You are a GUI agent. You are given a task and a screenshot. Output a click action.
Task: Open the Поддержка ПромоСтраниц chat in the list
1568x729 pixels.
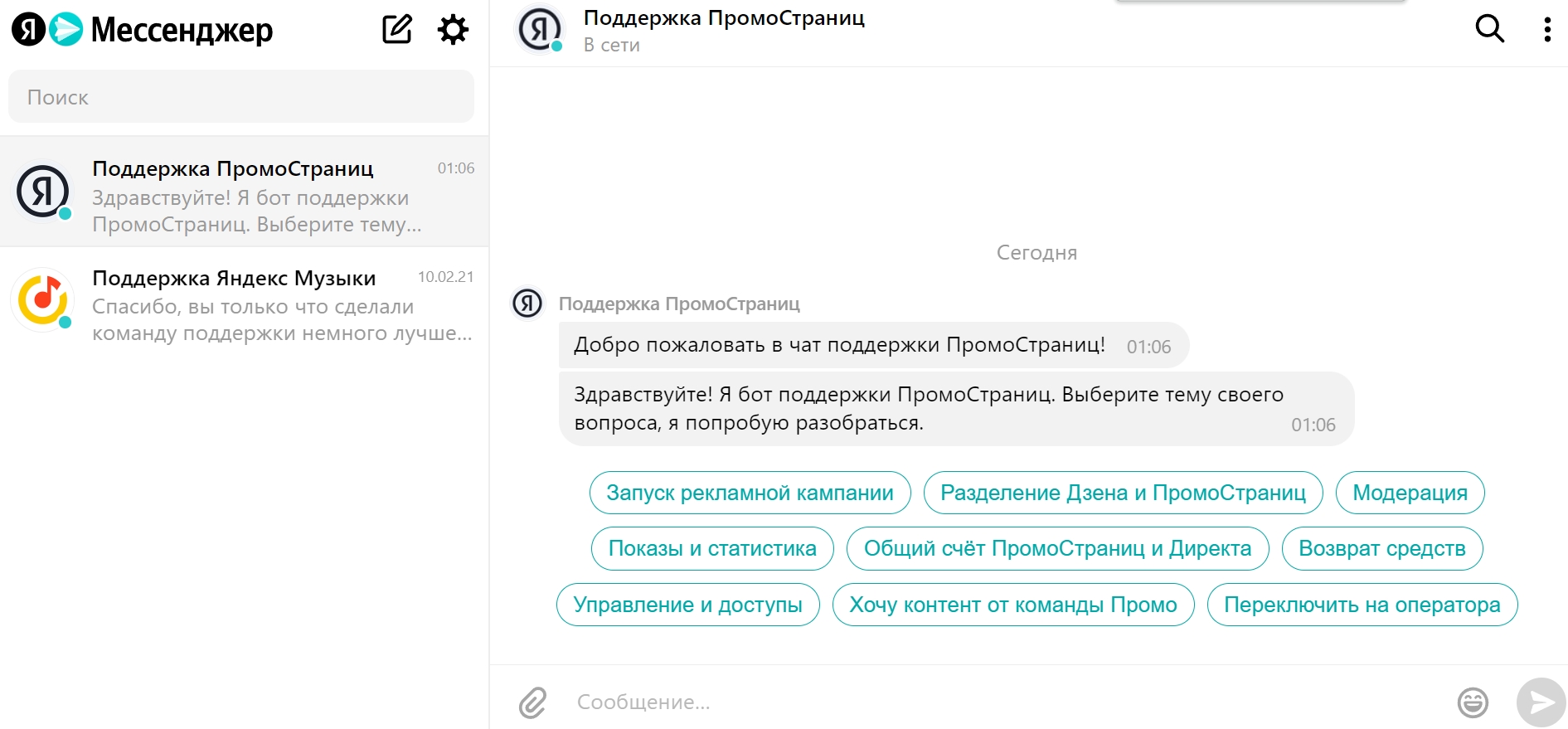[244, 192]
